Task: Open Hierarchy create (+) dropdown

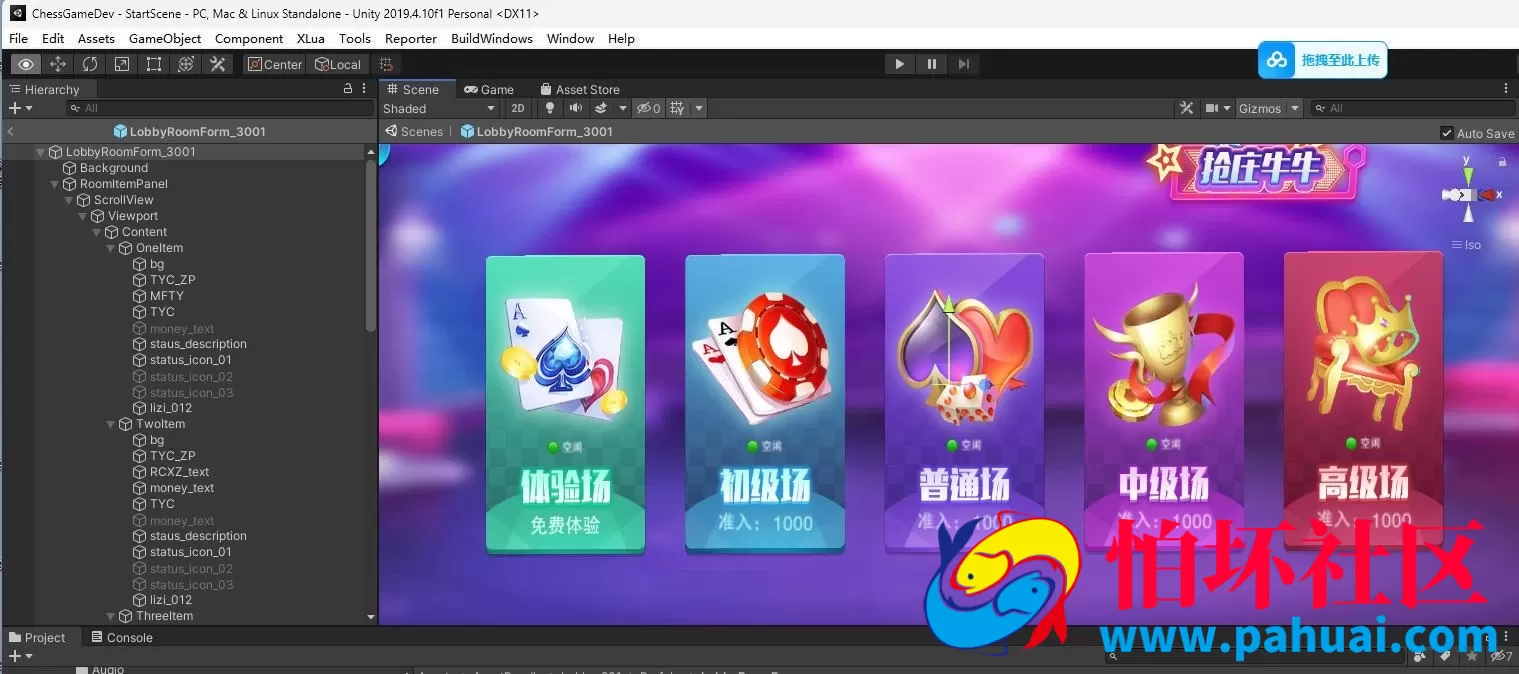Action: click(x=20, y=108)
